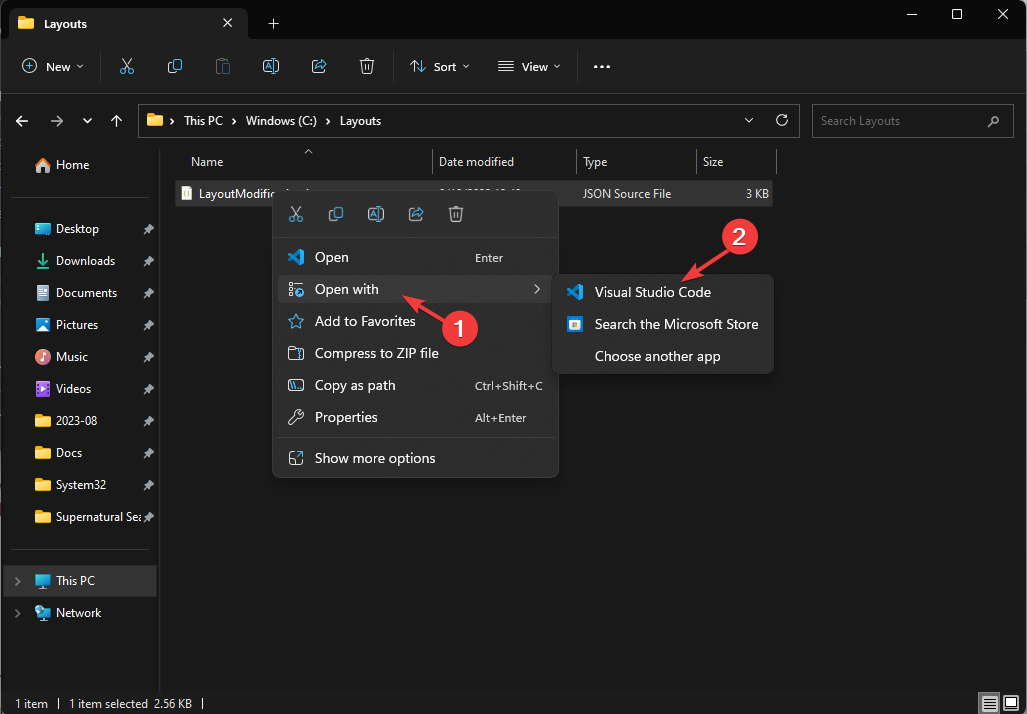Open the Downloads folder in sidebar

85,261
